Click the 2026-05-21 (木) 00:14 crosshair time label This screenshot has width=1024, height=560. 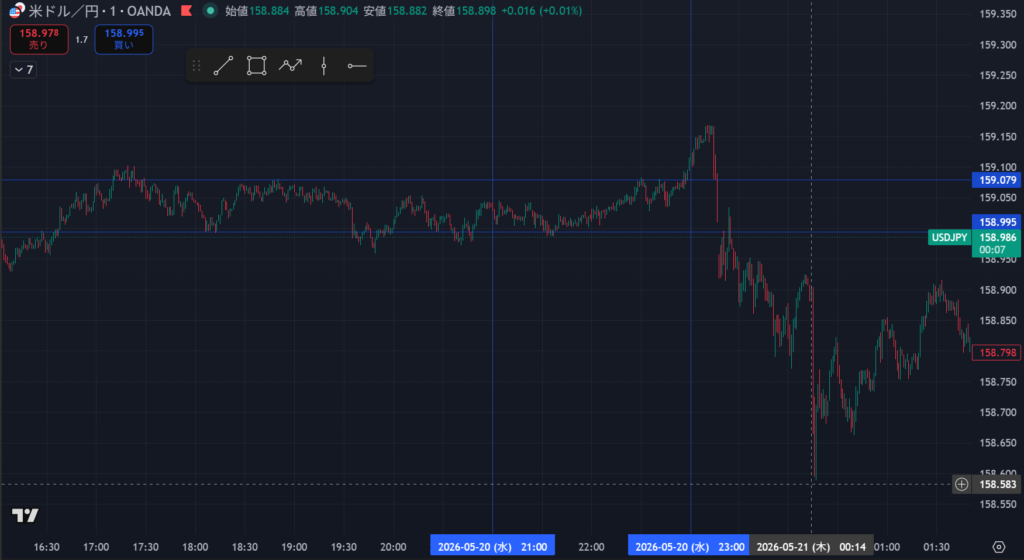pyautogui.click(x=811, y=547)
